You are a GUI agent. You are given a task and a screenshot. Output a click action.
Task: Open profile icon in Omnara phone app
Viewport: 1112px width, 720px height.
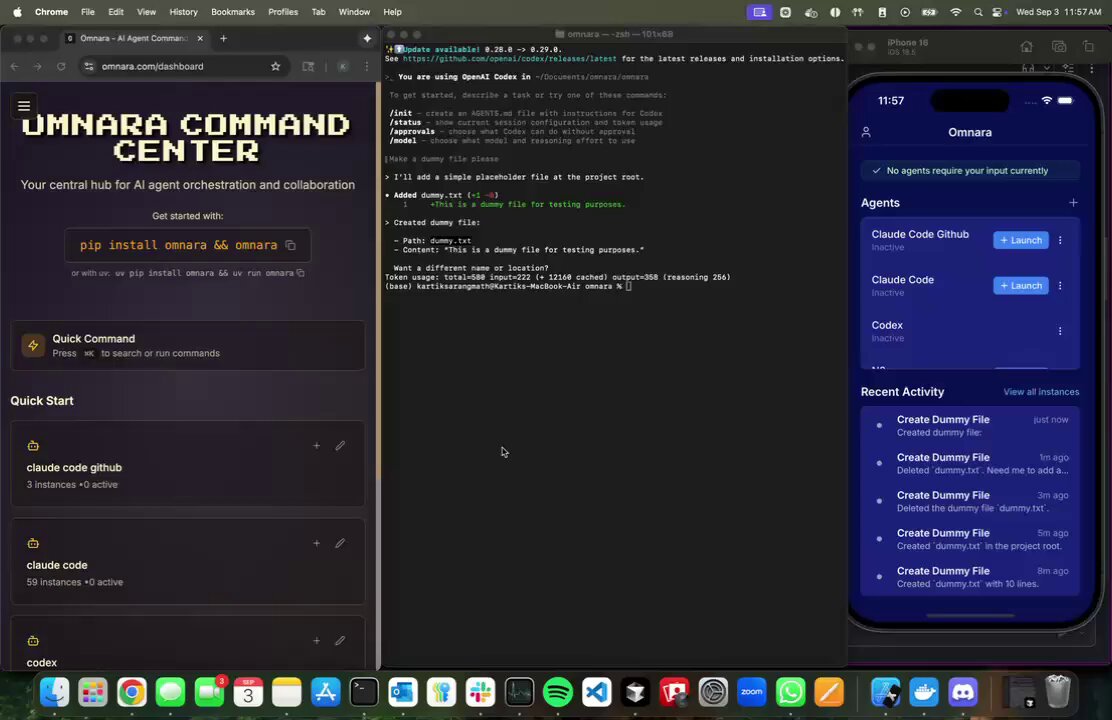pyautogui.click(x=866, y=133)
